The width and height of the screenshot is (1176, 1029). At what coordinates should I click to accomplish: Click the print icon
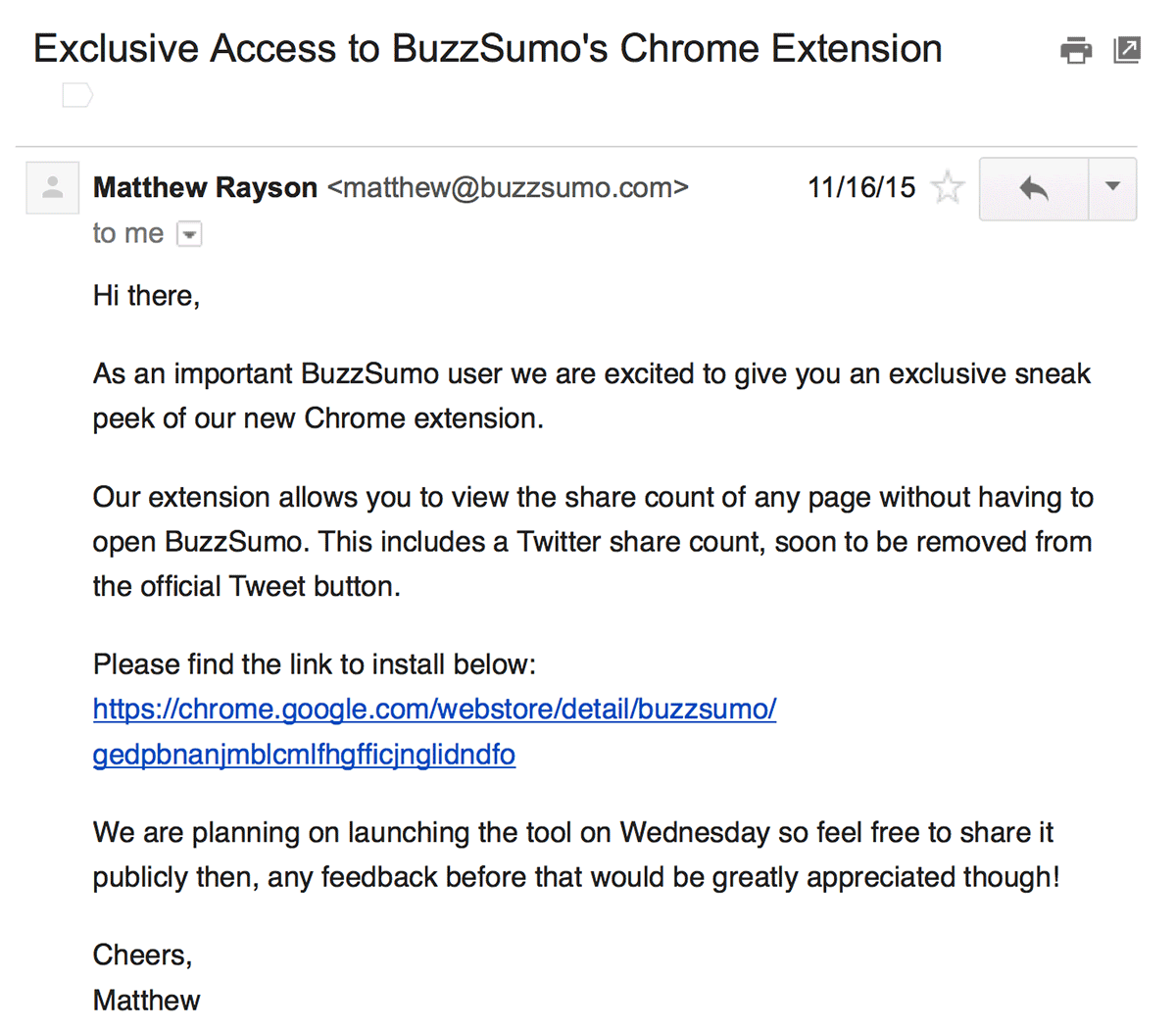click(1076, 50)
